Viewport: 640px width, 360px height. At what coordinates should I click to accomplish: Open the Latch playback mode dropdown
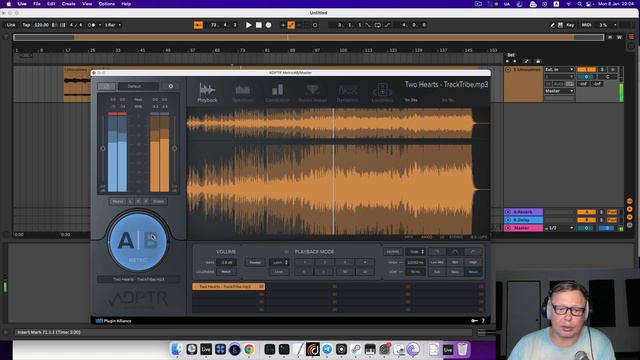279,262
